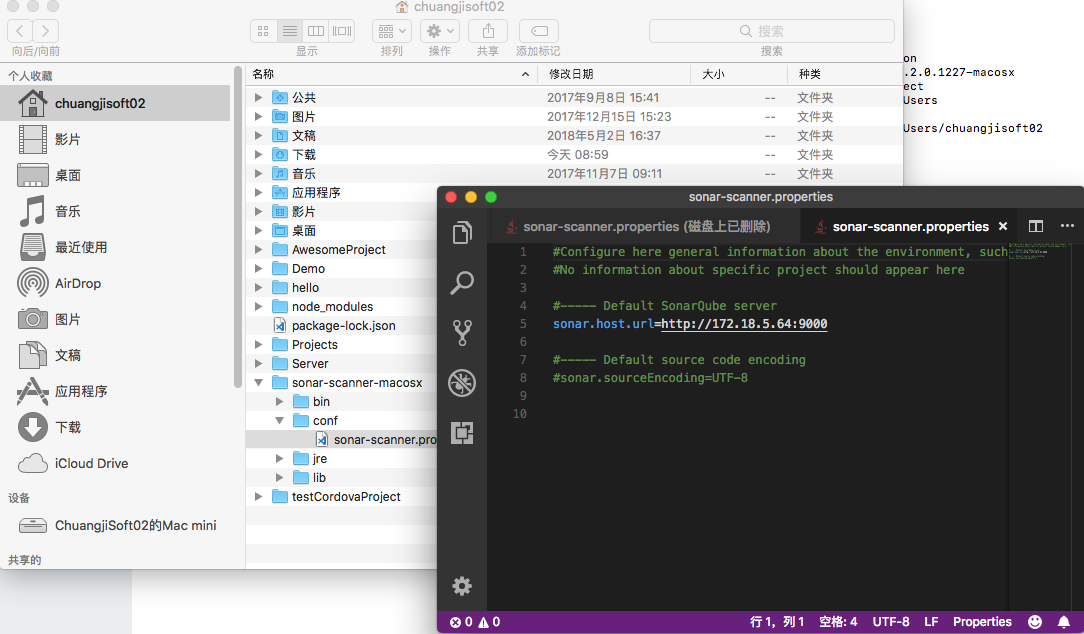Open the Source Control icon

462,333
